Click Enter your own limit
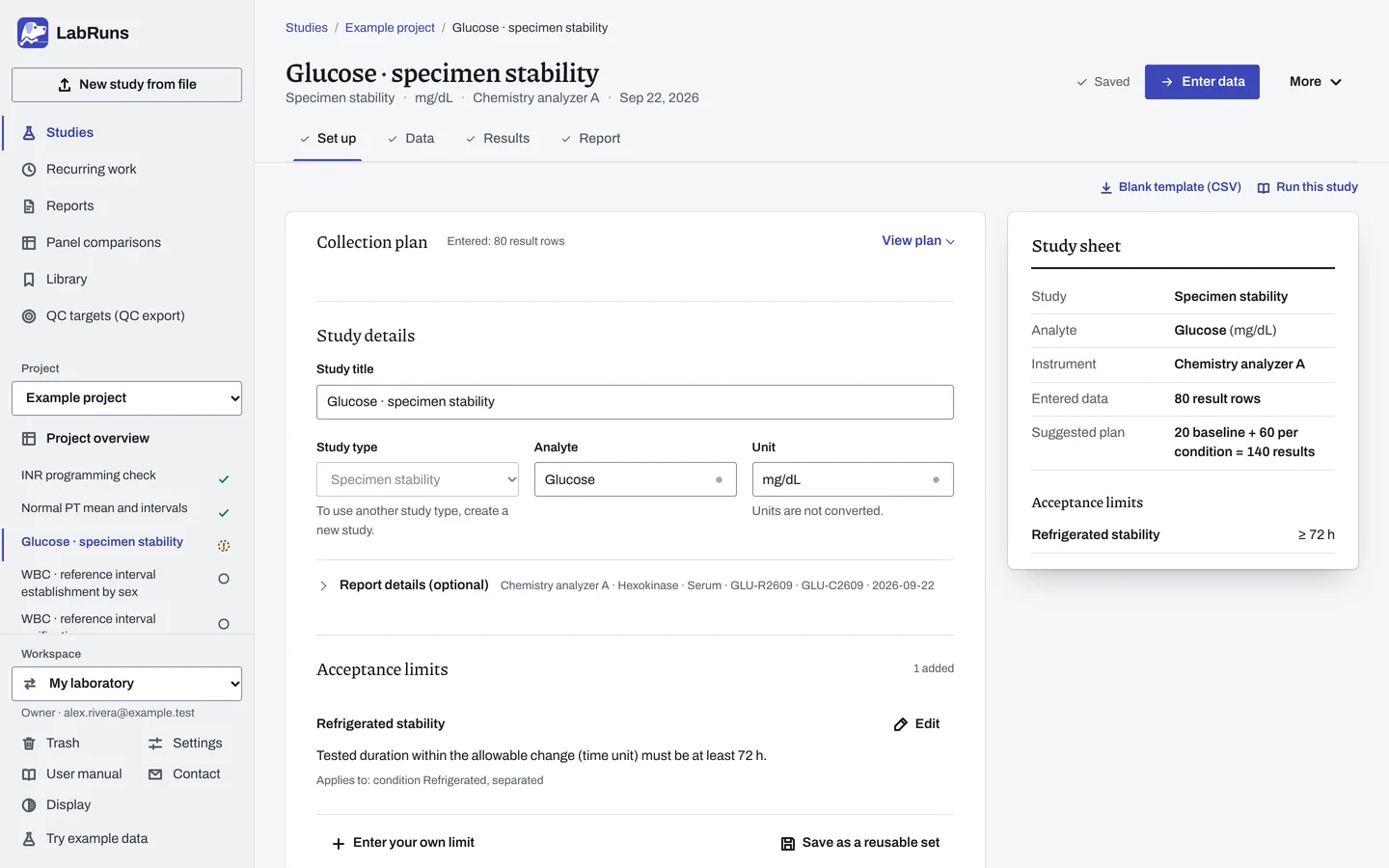 click(x=403, y=842)
